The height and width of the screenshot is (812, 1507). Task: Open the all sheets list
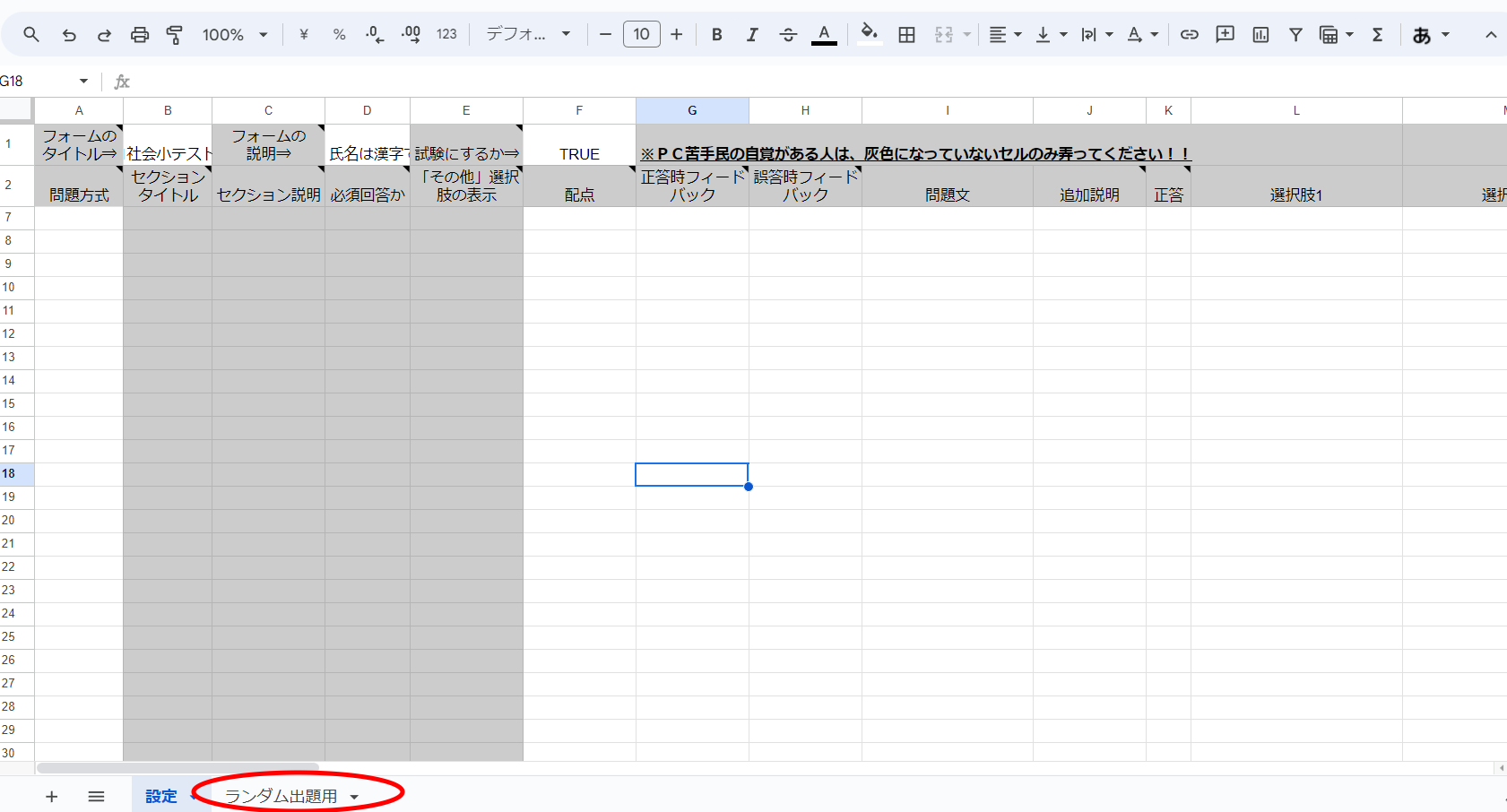point(97,796)
